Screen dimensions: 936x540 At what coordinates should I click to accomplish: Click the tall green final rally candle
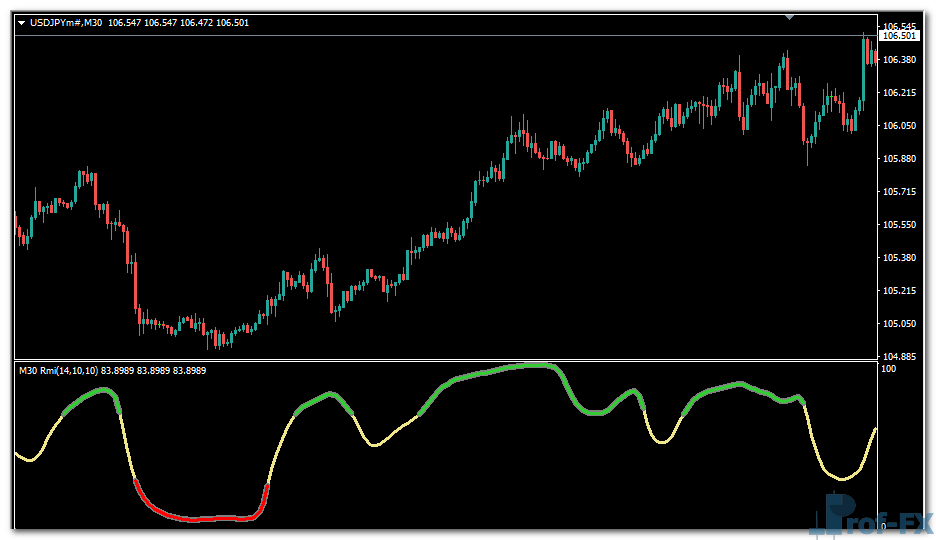point(864,70)
